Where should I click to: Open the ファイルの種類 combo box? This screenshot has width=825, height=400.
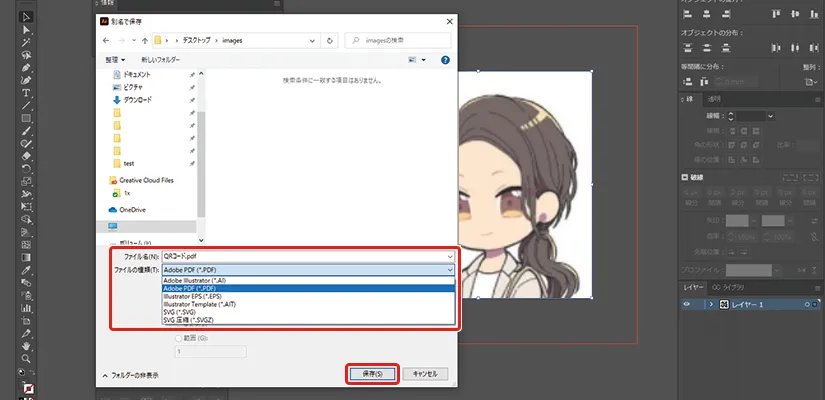pyautogui.click(x=308, y=270)
